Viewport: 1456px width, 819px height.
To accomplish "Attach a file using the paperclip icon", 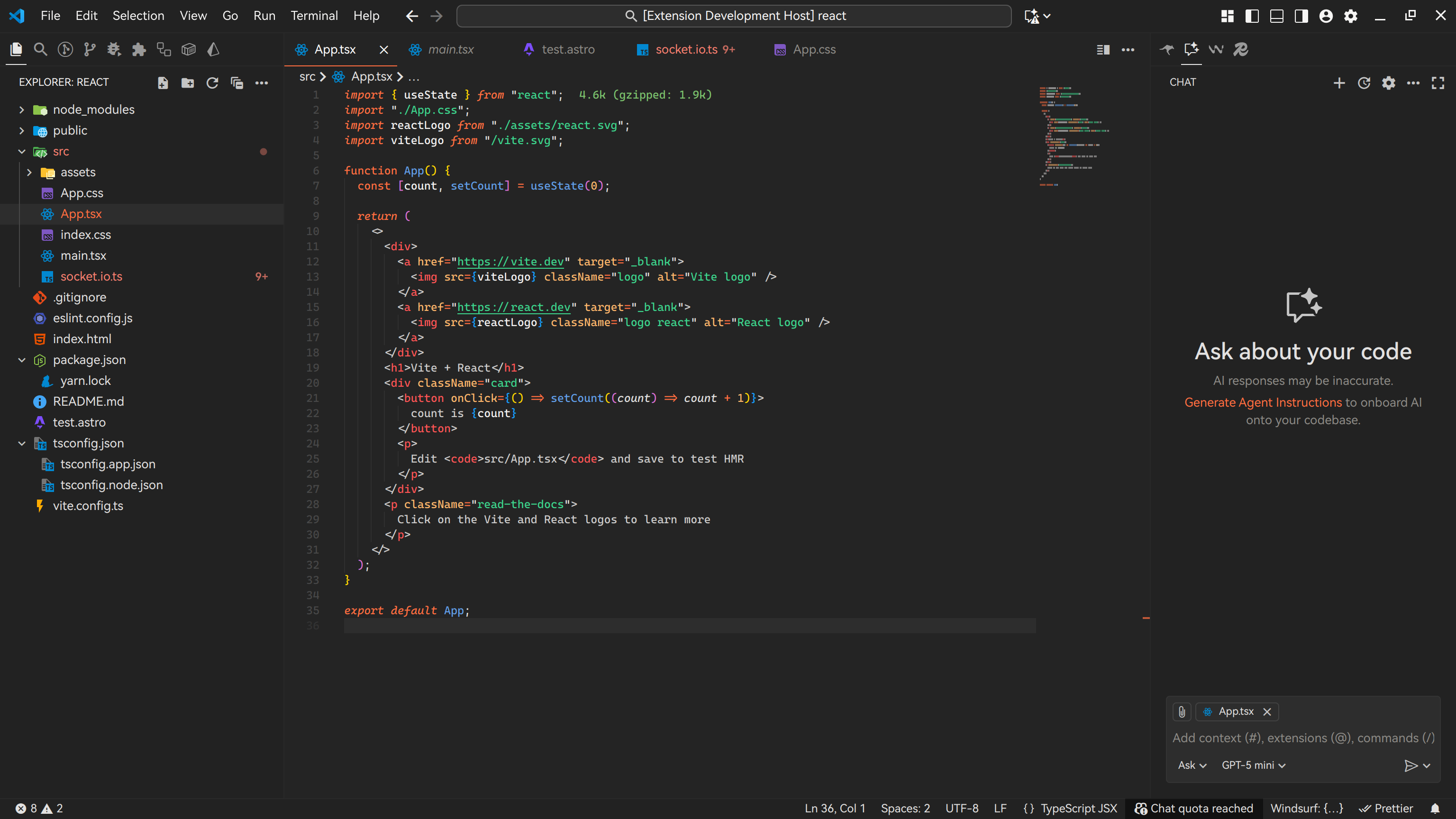I will click(1181, 711).
